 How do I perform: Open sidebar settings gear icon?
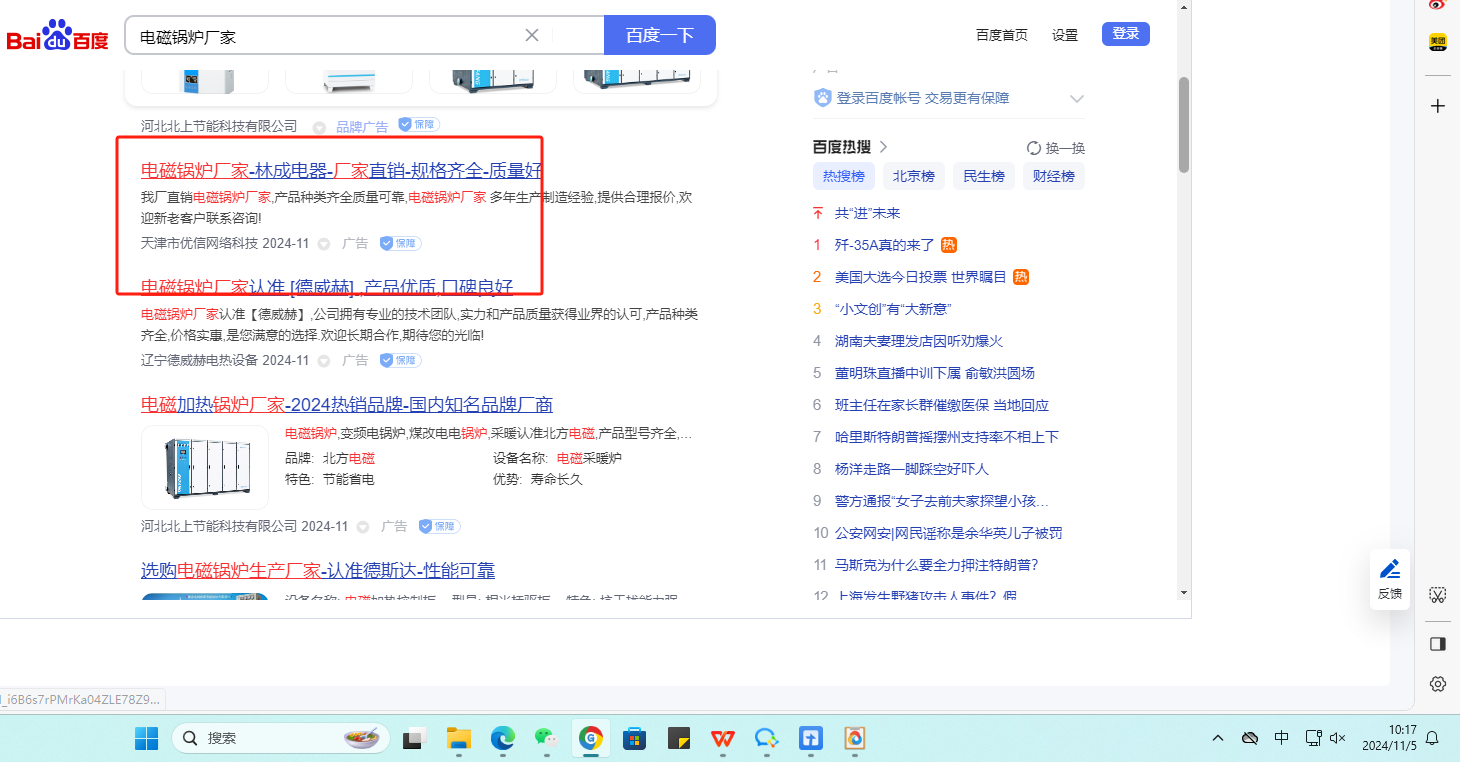(x=1438, y=684)
